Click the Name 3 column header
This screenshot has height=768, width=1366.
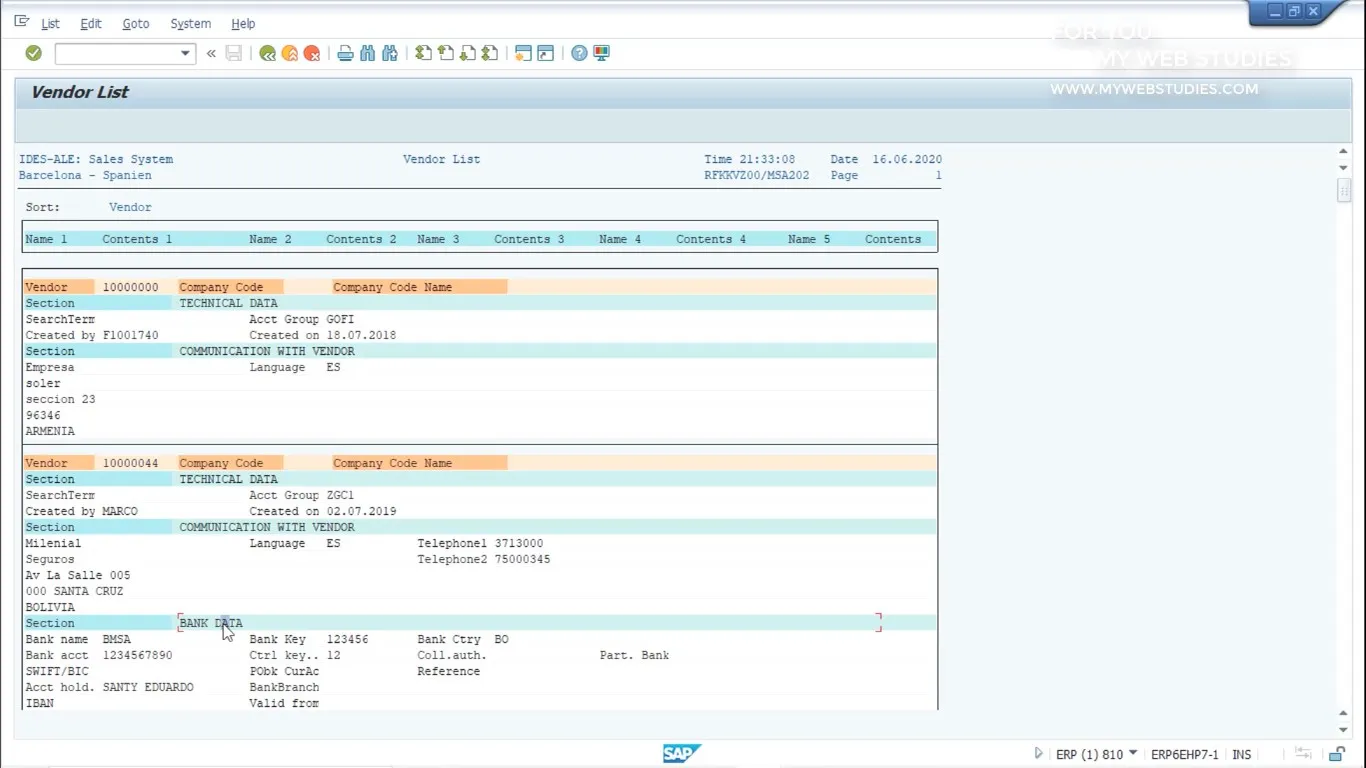click(x=438, y=239)
